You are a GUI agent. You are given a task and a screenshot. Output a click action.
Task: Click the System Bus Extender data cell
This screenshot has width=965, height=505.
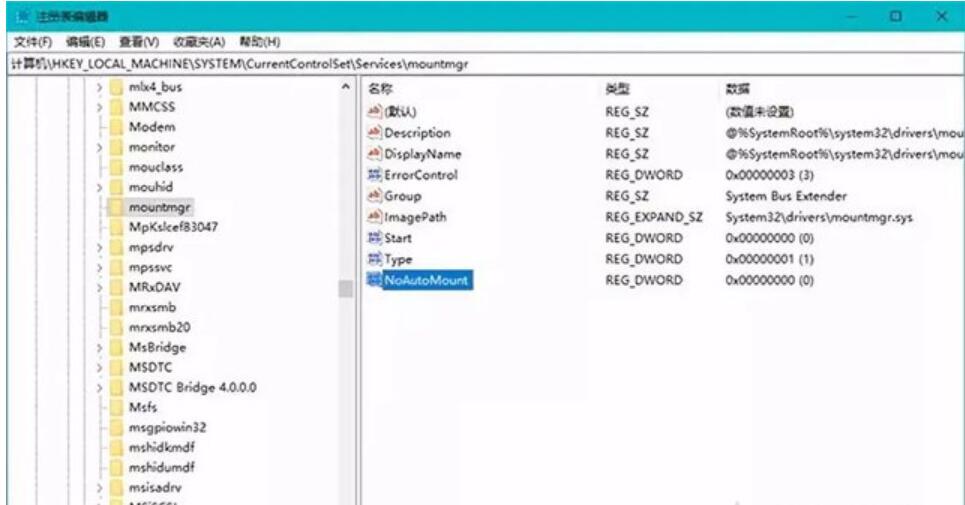point(786,196)
